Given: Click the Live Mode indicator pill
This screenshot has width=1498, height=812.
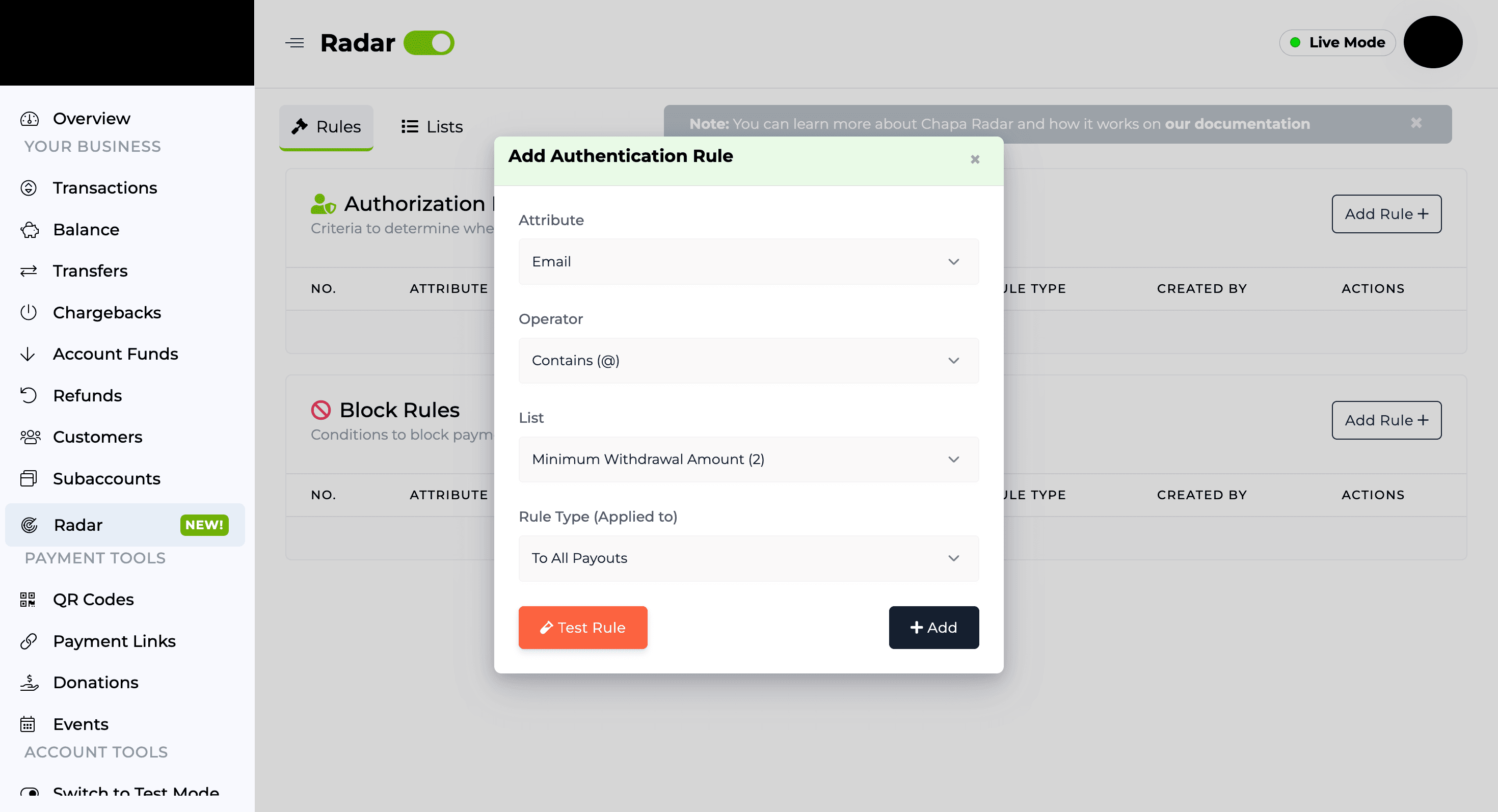Looking at the screenshot, I should (x=1337, y=42).
